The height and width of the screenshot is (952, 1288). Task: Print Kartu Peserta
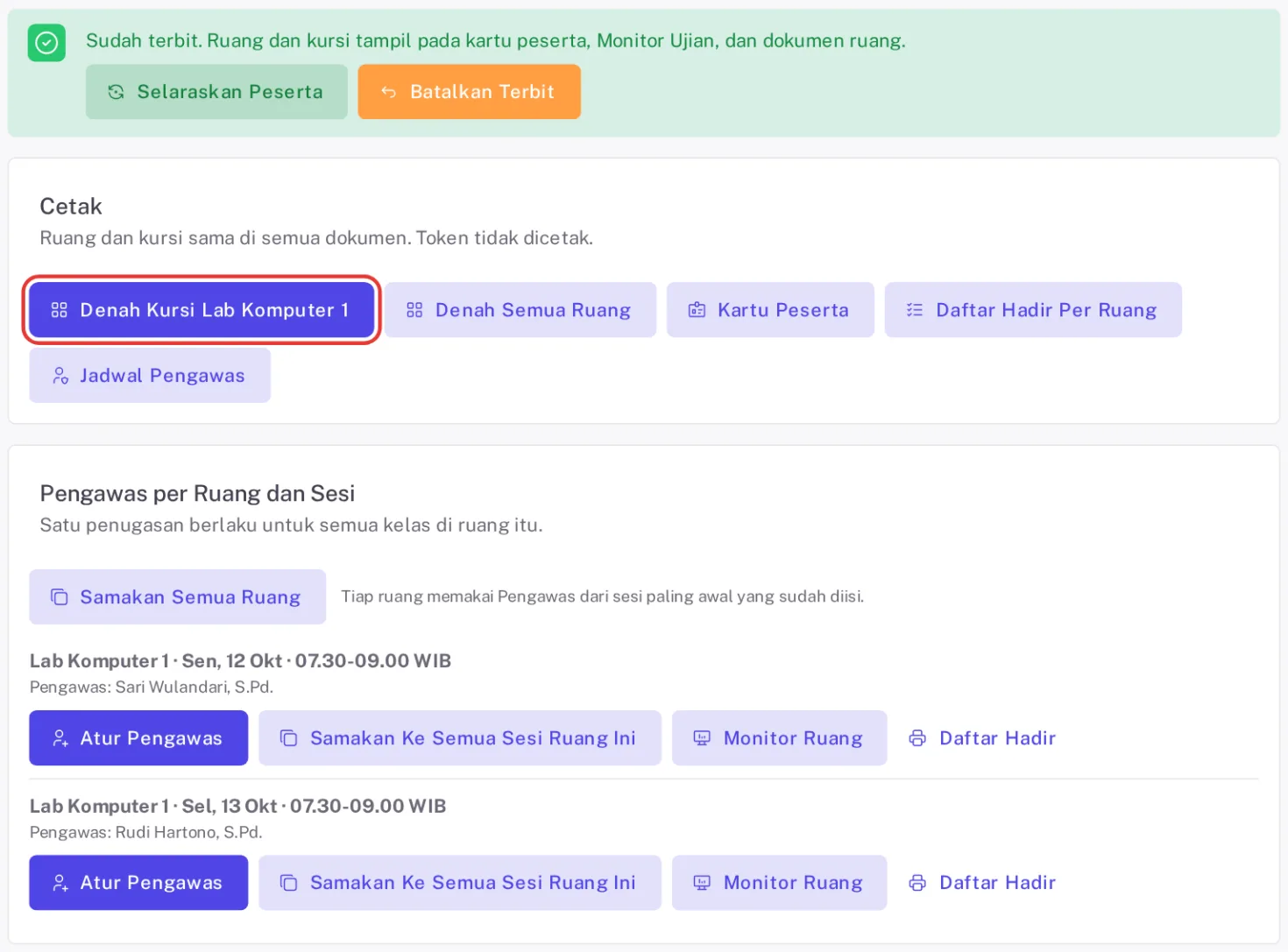click(x=770, y=310)
